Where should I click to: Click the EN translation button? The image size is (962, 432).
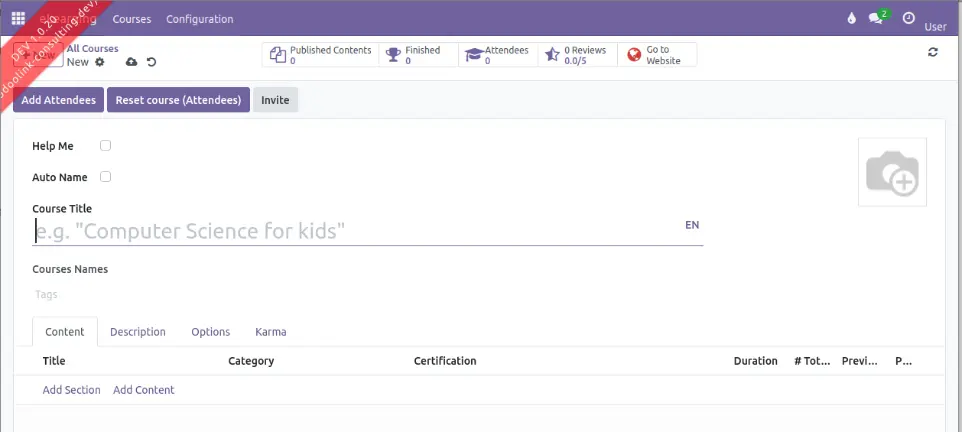[692, 225]
